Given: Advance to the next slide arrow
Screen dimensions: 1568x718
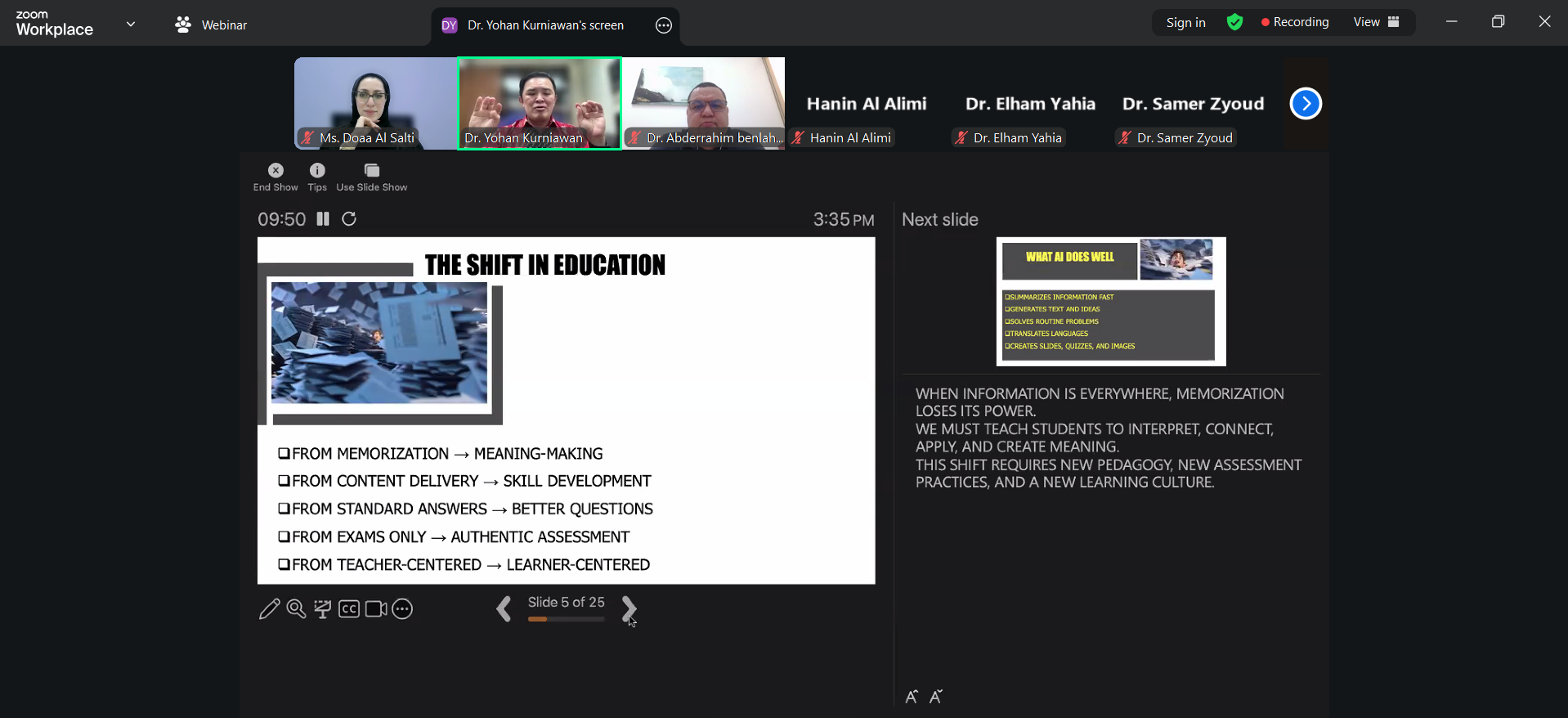Looking at the screenshot, I should [x=628, y=609].
